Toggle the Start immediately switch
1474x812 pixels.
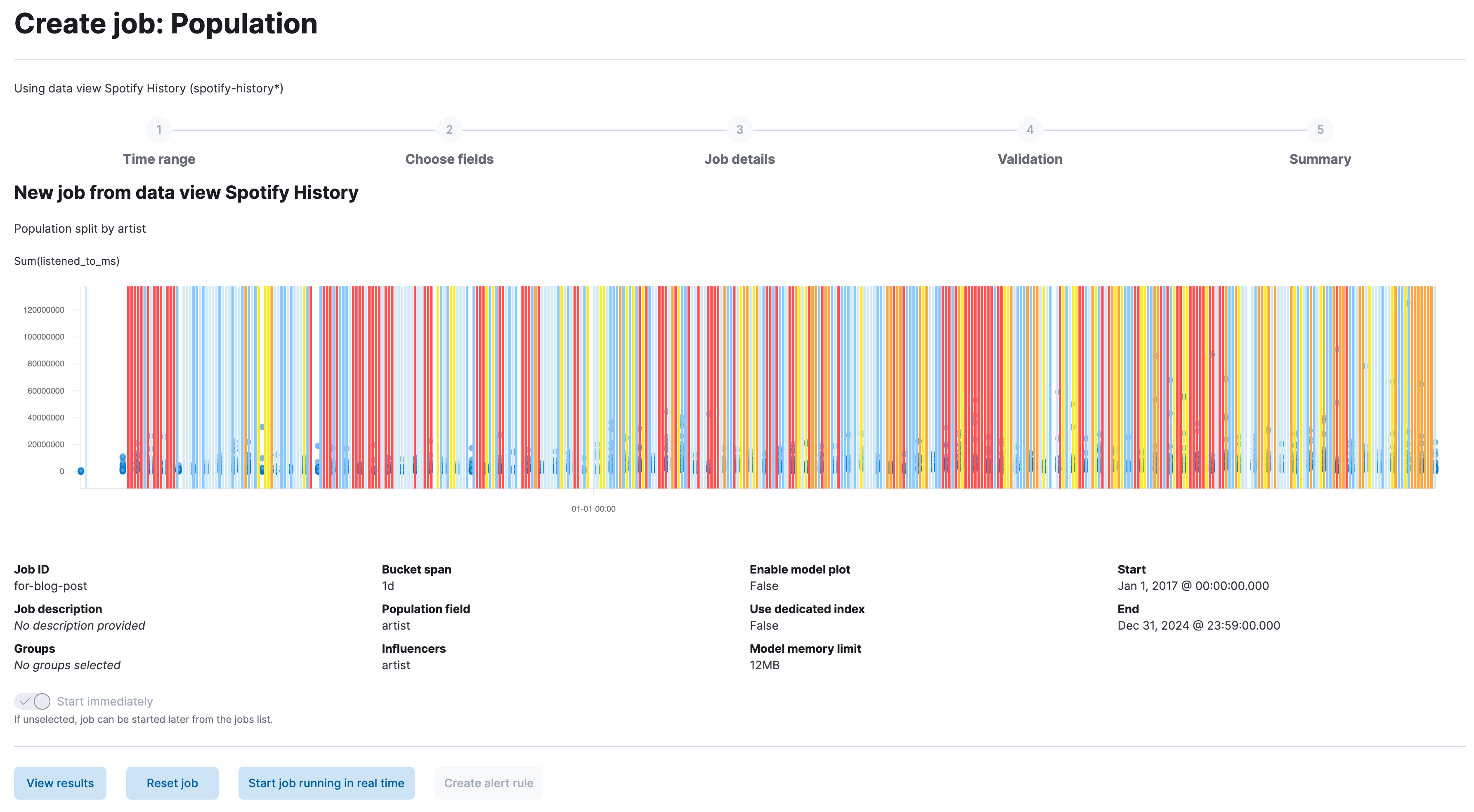click(x=33, y=701)
